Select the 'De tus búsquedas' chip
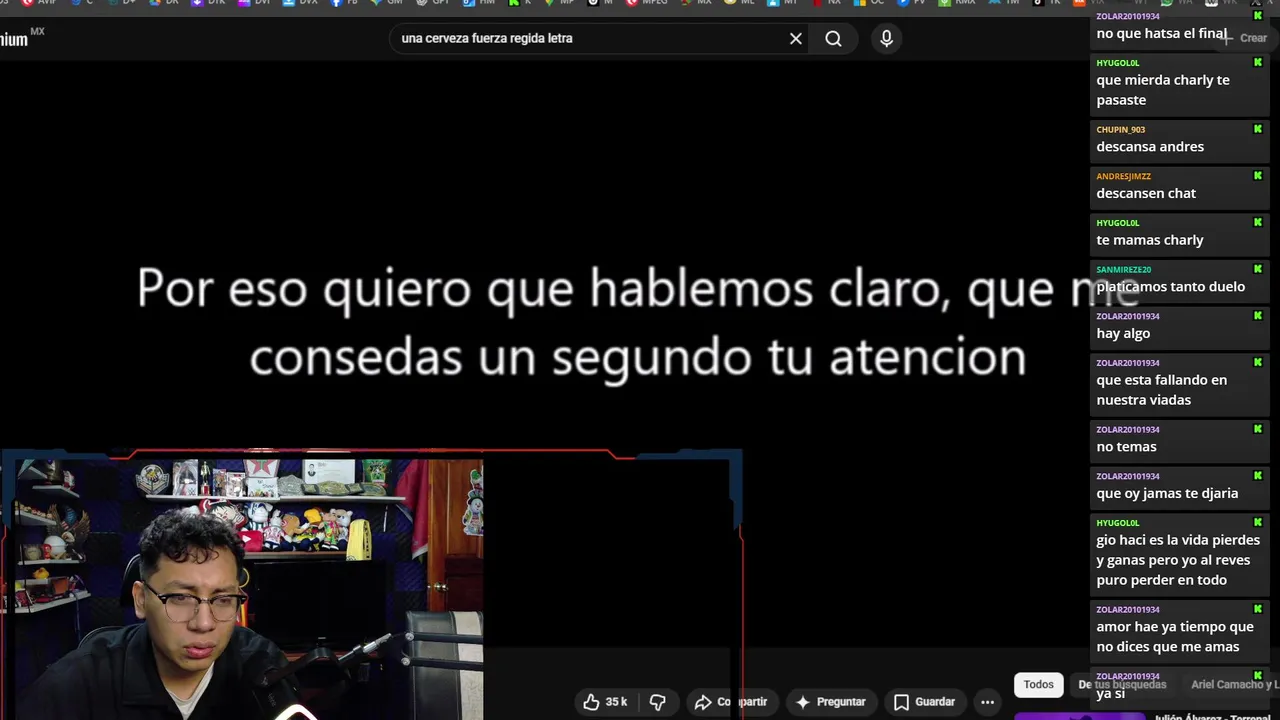 tap(1122, 685)
